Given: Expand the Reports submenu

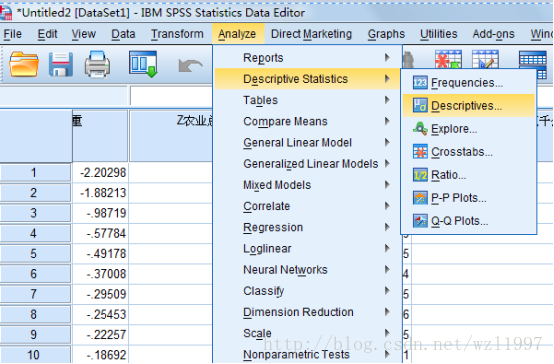Looking at the screenshot, I should point(308,58).
